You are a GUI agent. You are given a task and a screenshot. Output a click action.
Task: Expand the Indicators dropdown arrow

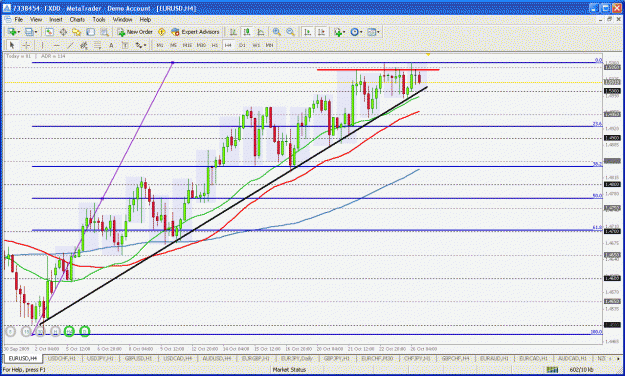344,32
